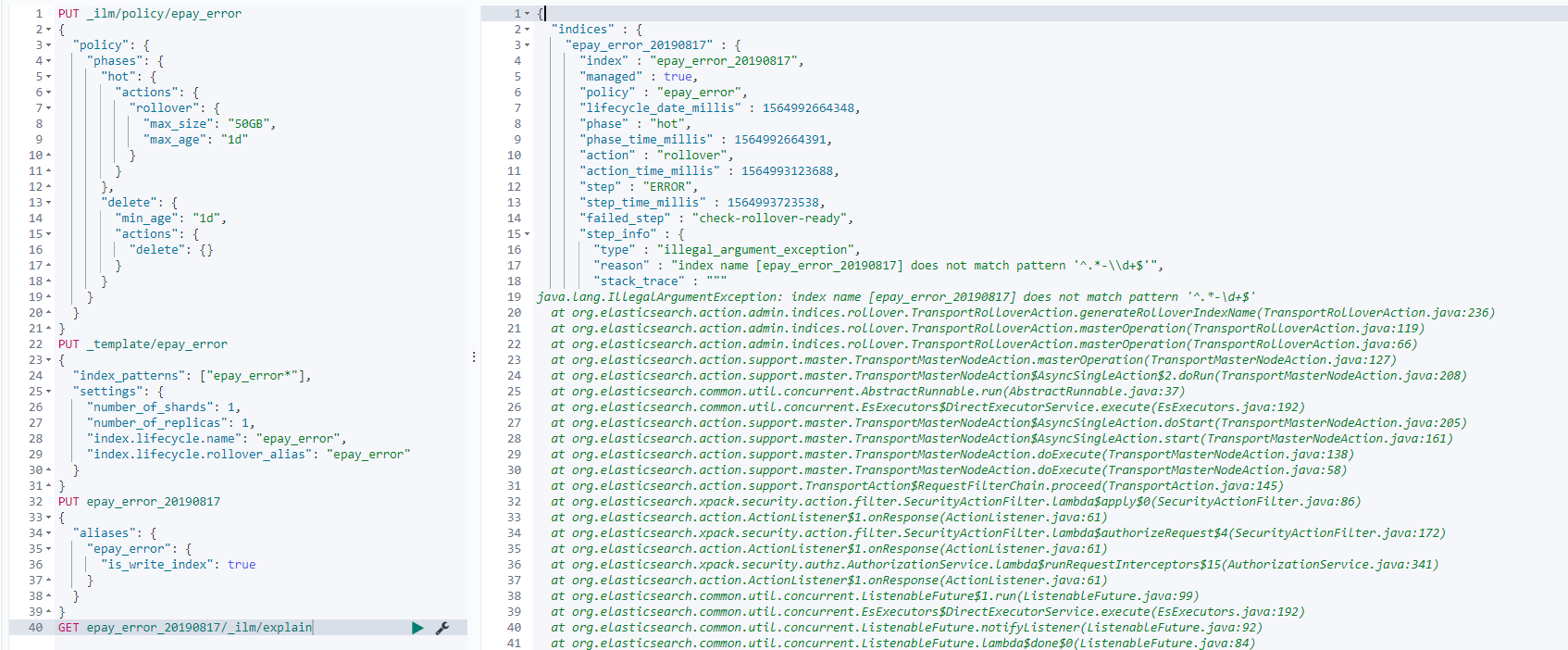The image size is (1568, 650).
Task: Click response line "phase" : "hot"
Action: coord(635,124)
